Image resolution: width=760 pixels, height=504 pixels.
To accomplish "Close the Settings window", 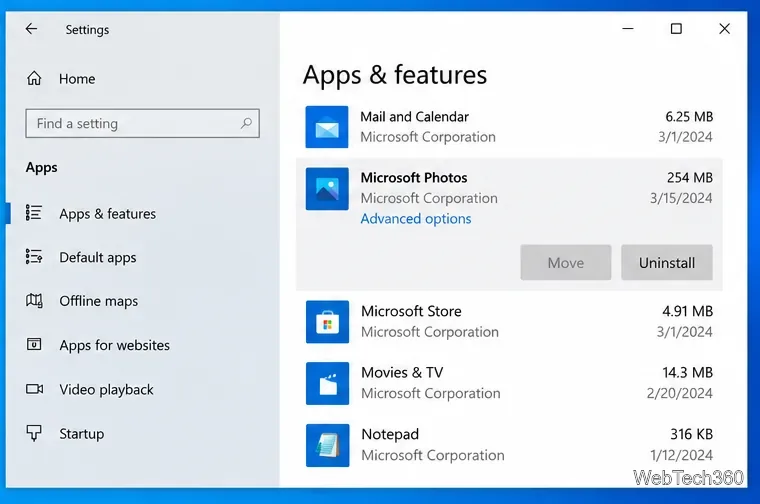I will [x=724, y=29].
